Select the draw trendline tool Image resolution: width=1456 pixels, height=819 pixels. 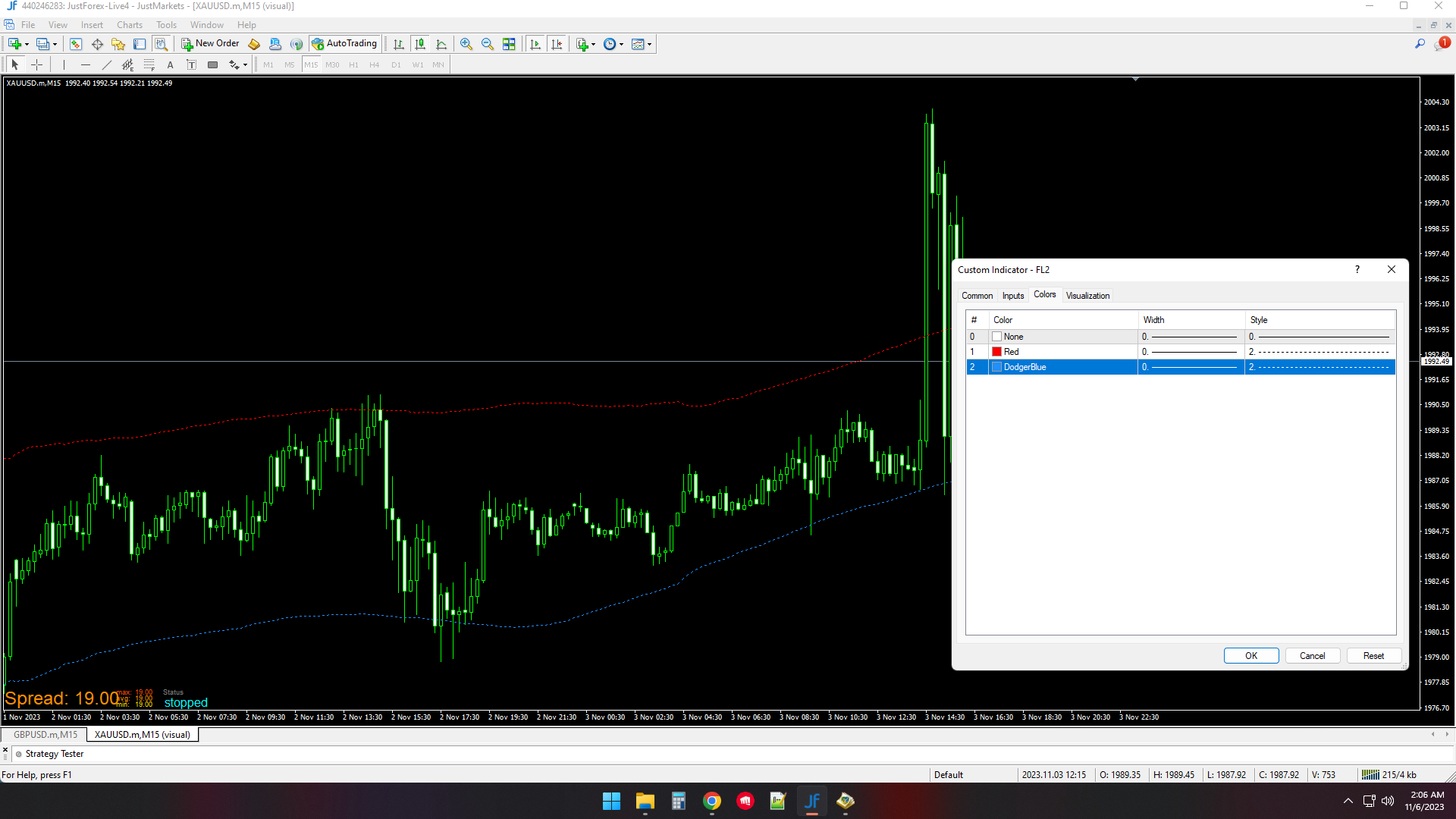(x=107, y=65)
